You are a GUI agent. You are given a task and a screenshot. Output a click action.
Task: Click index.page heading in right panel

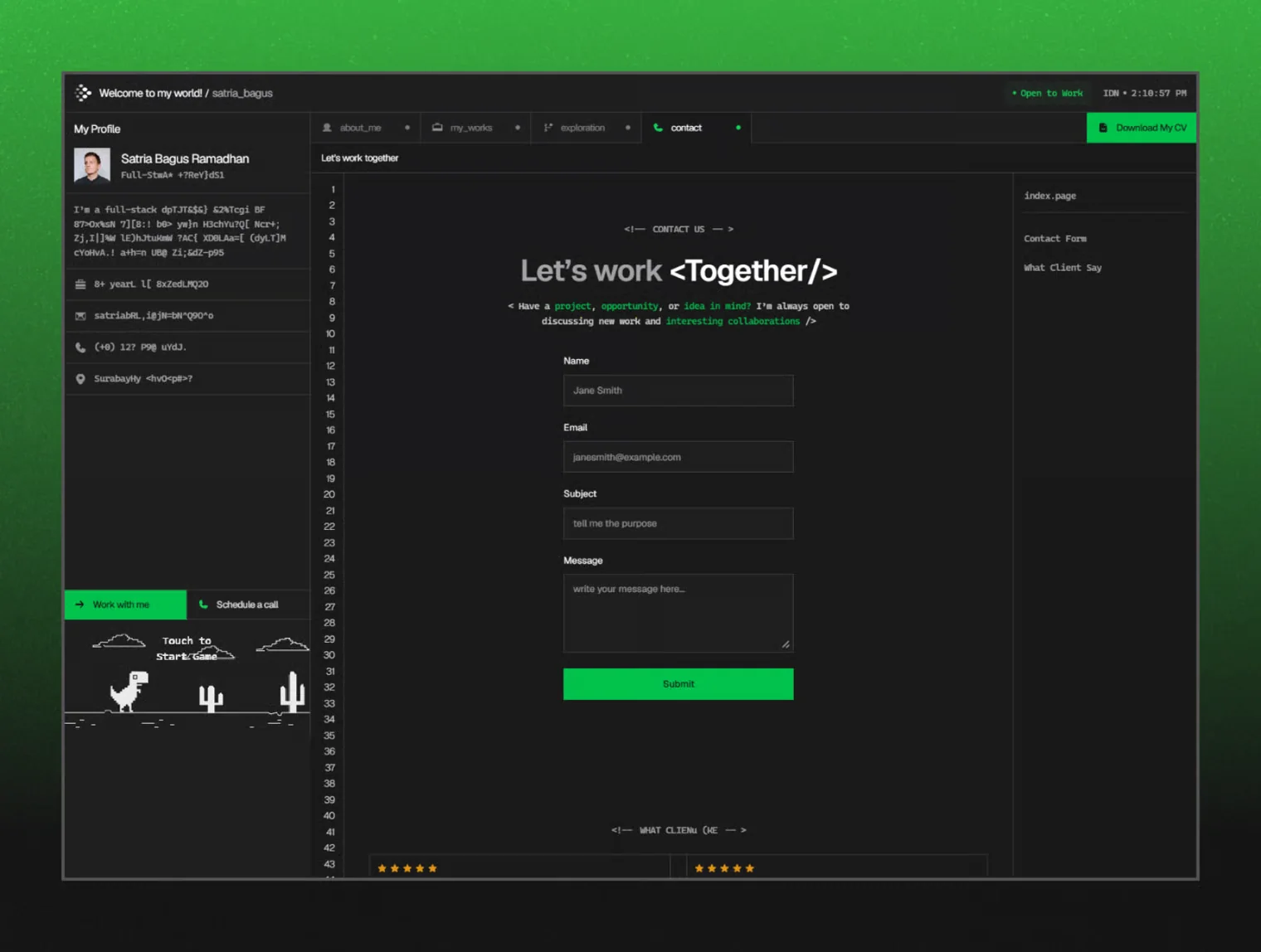click(x=1049, y=196)
